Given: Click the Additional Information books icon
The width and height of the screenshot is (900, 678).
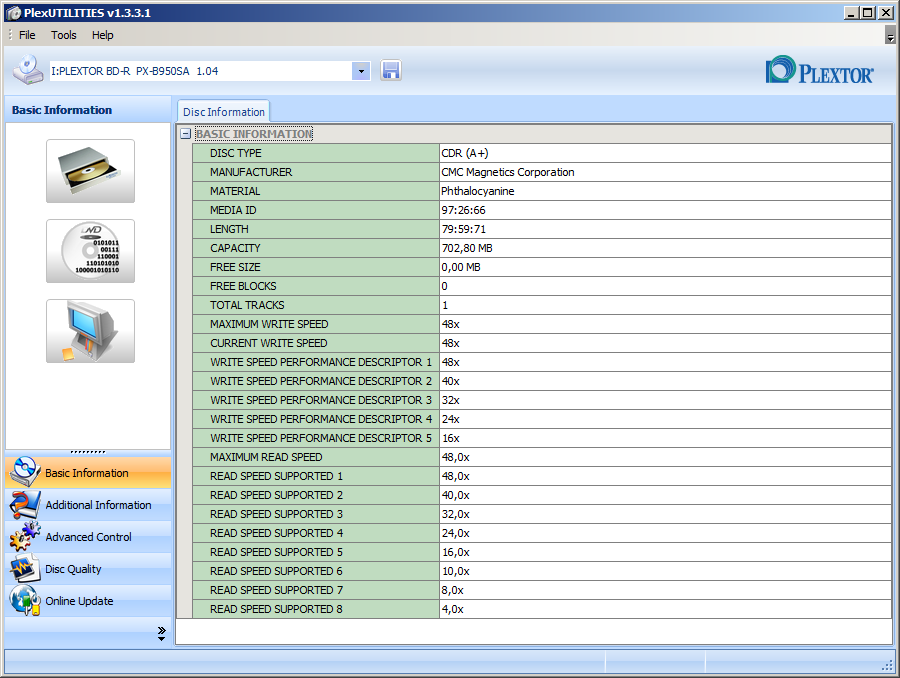Looking at the screenshot, I should click(x=25, y=505).
